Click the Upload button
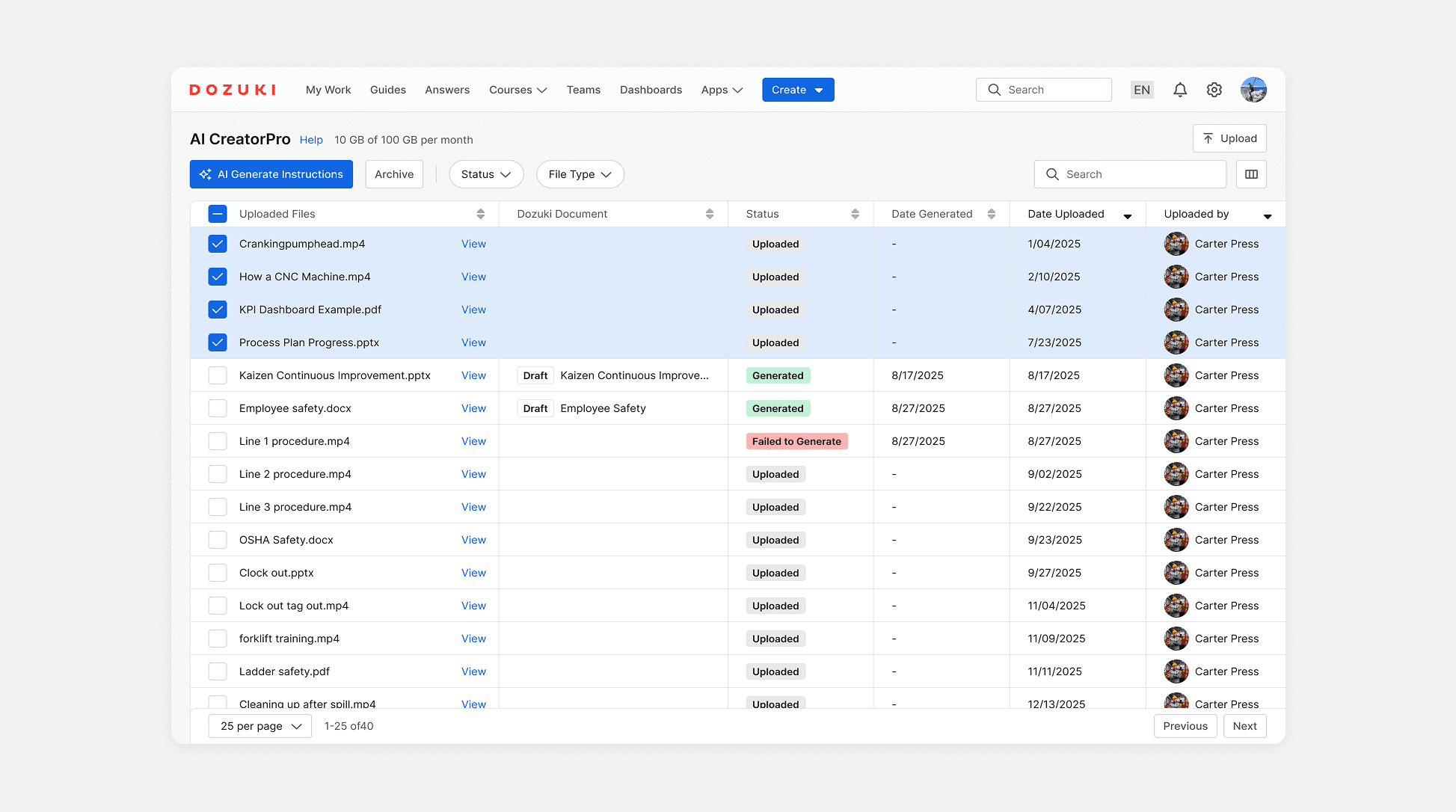 (1229, 138)
